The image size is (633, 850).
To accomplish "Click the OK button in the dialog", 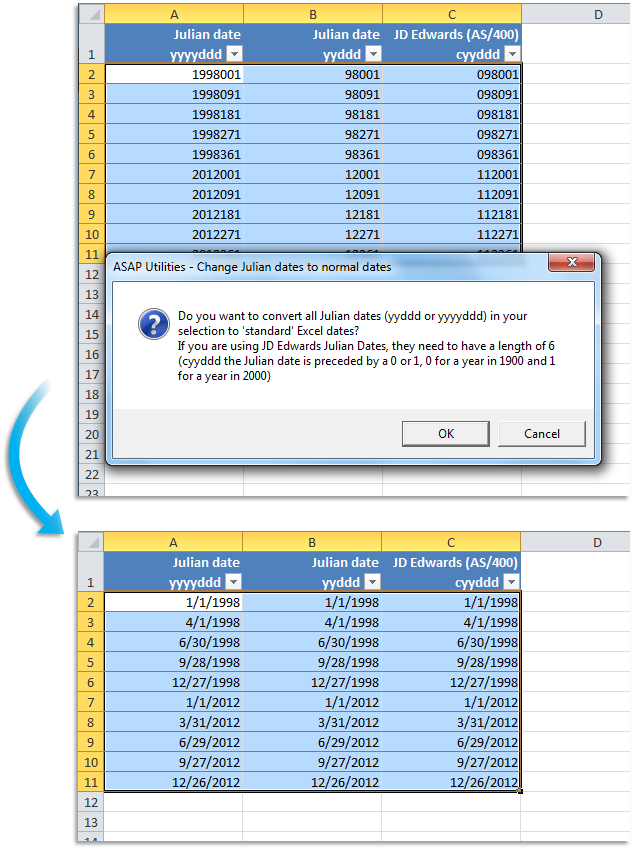I will click(445, 433).
